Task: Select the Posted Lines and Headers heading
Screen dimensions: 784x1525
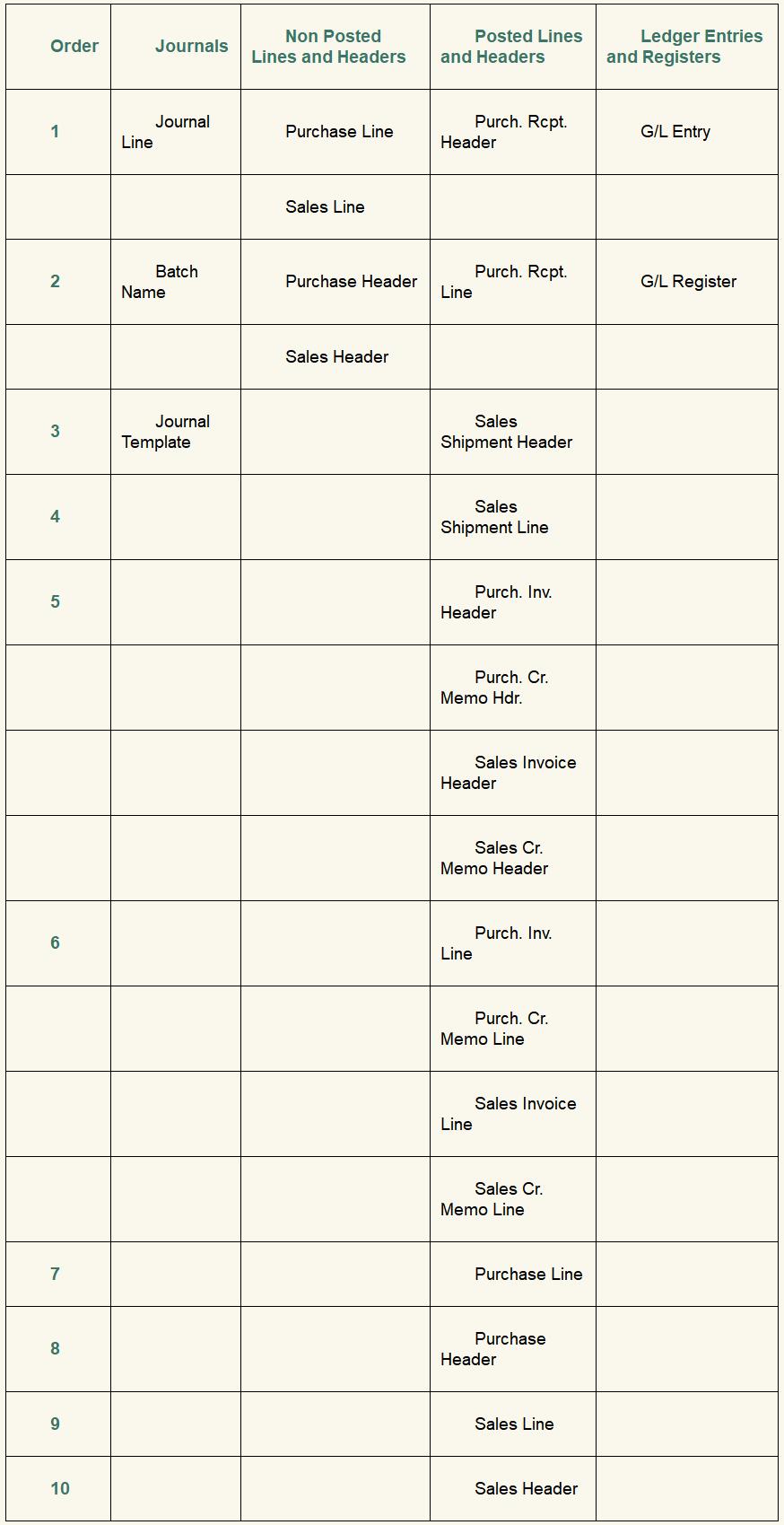Action: [511, 47]
